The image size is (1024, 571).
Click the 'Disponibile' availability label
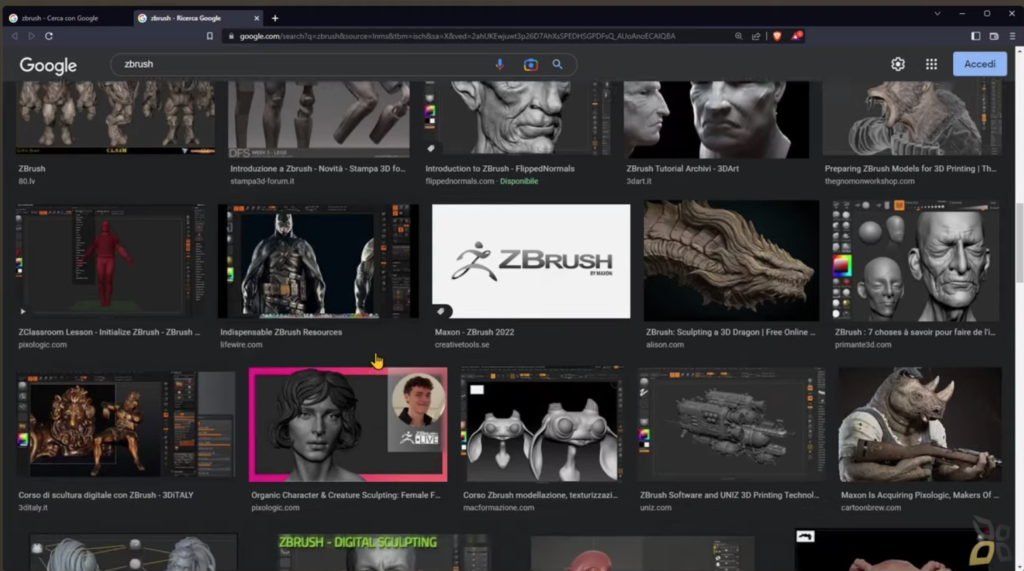pyautogui.click(x=519, y=181)
